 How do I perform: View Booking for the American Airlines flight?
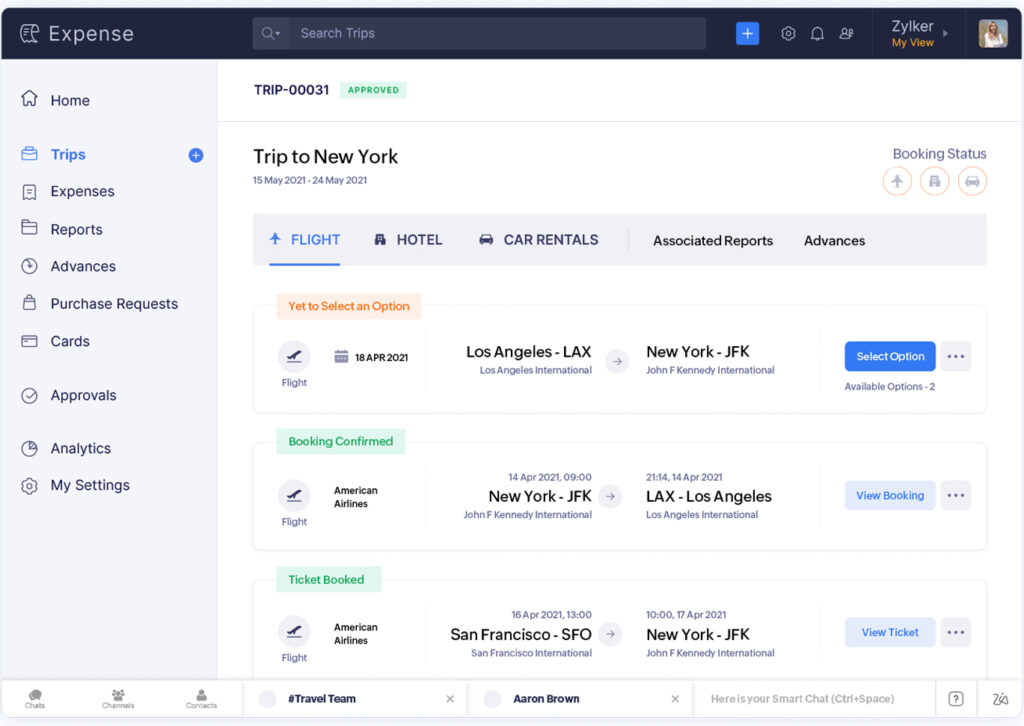pos(889,495)
